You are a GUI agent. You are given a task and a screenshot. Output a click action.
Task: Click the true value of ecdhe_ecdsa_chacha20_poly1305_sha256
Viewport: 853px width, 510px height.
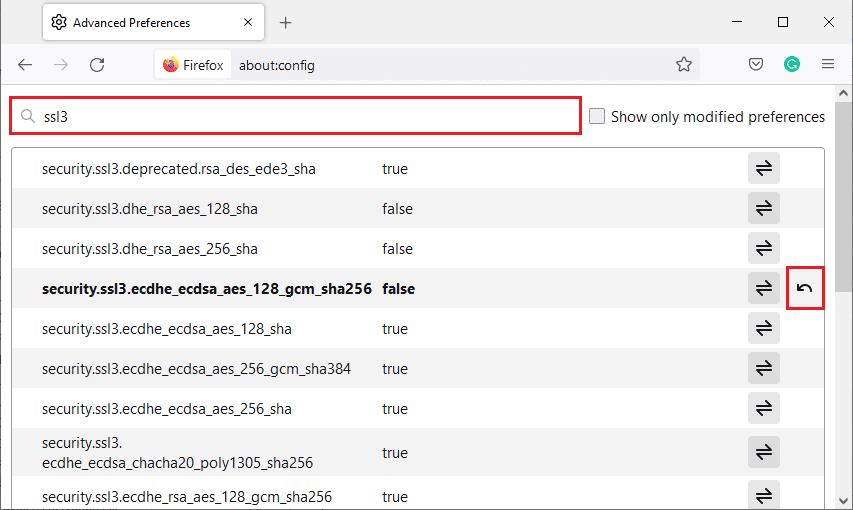395,453
